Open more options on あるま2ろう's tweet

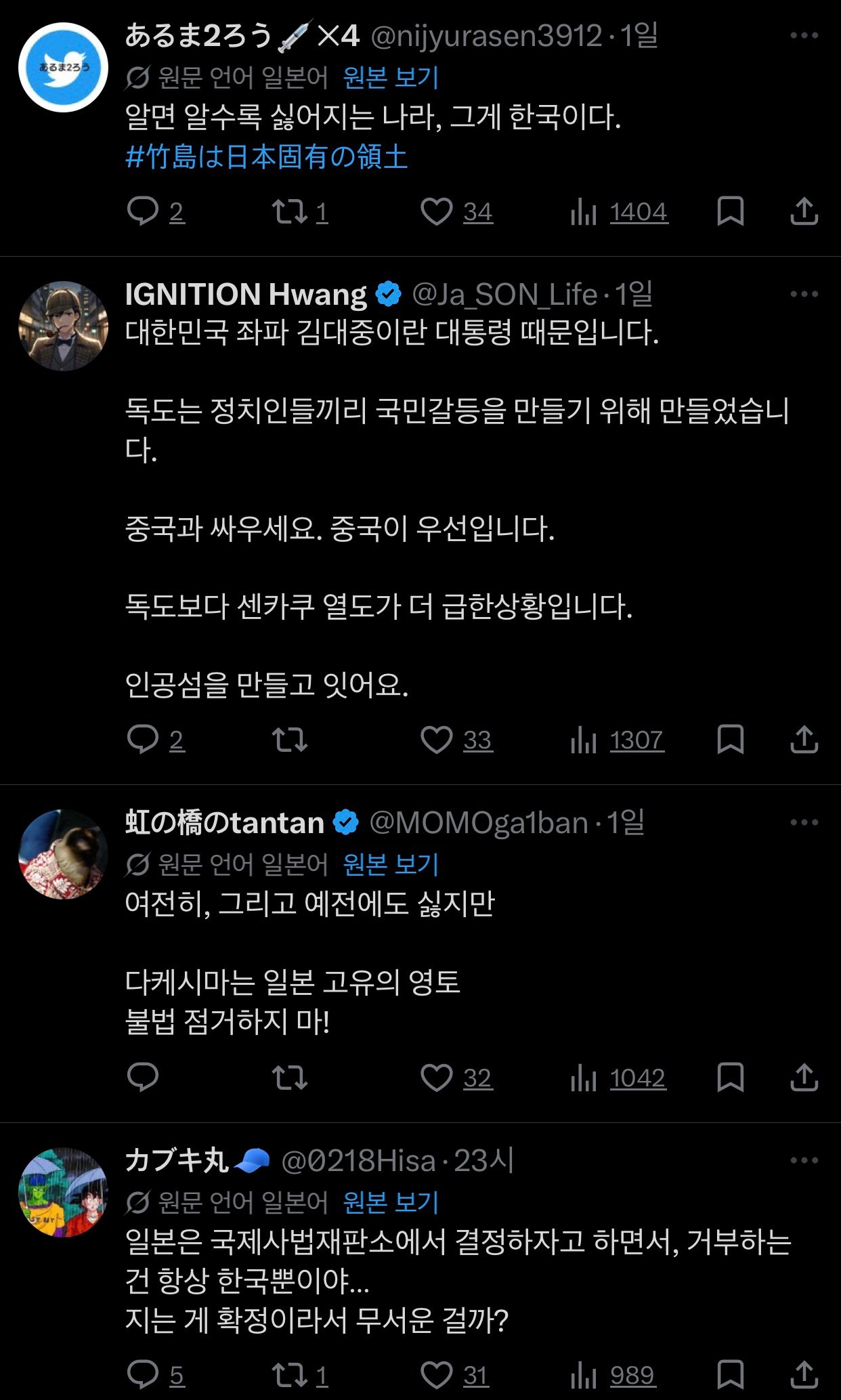coord(804,36)
